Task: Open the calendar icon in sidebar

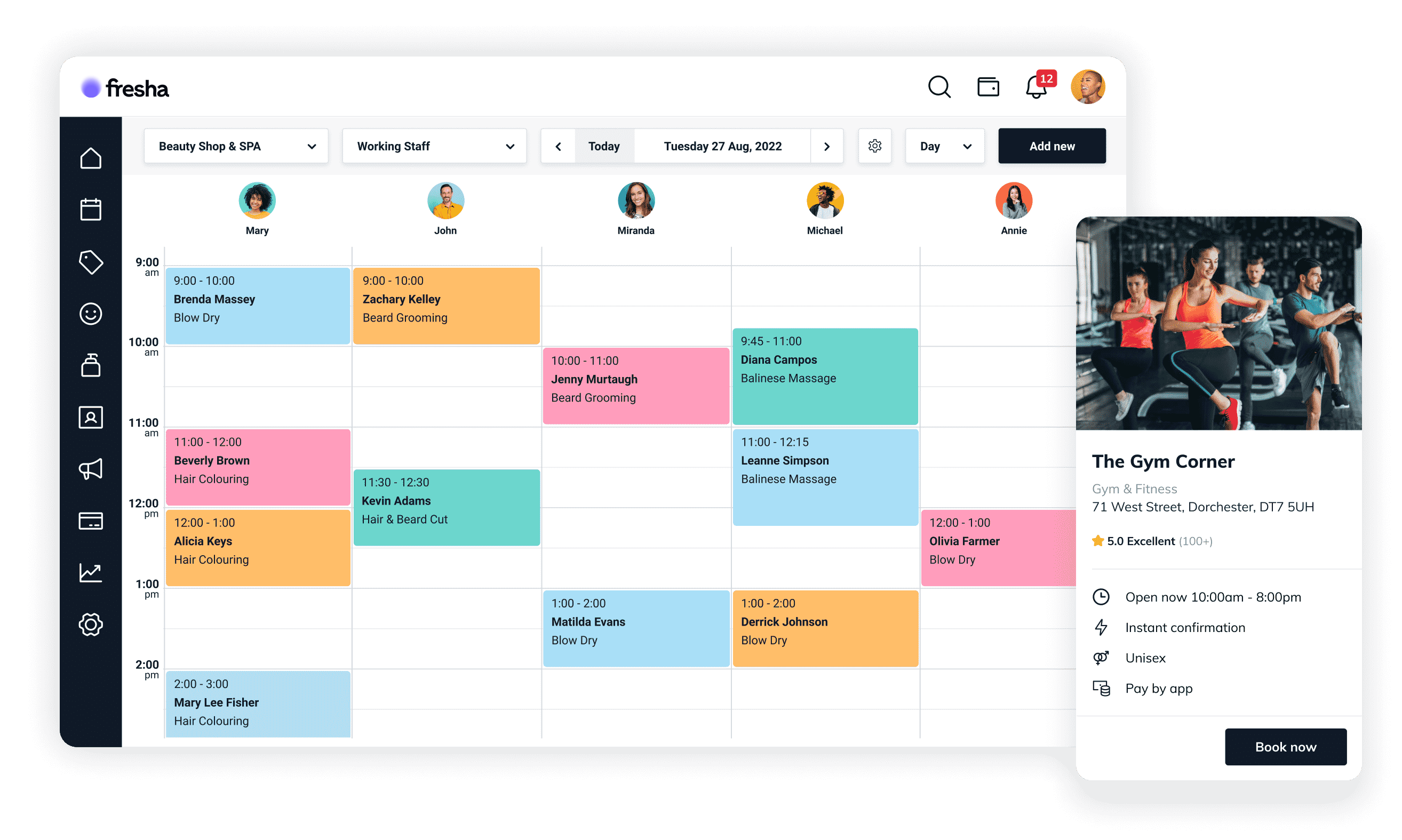Action: tap(91, 209)
